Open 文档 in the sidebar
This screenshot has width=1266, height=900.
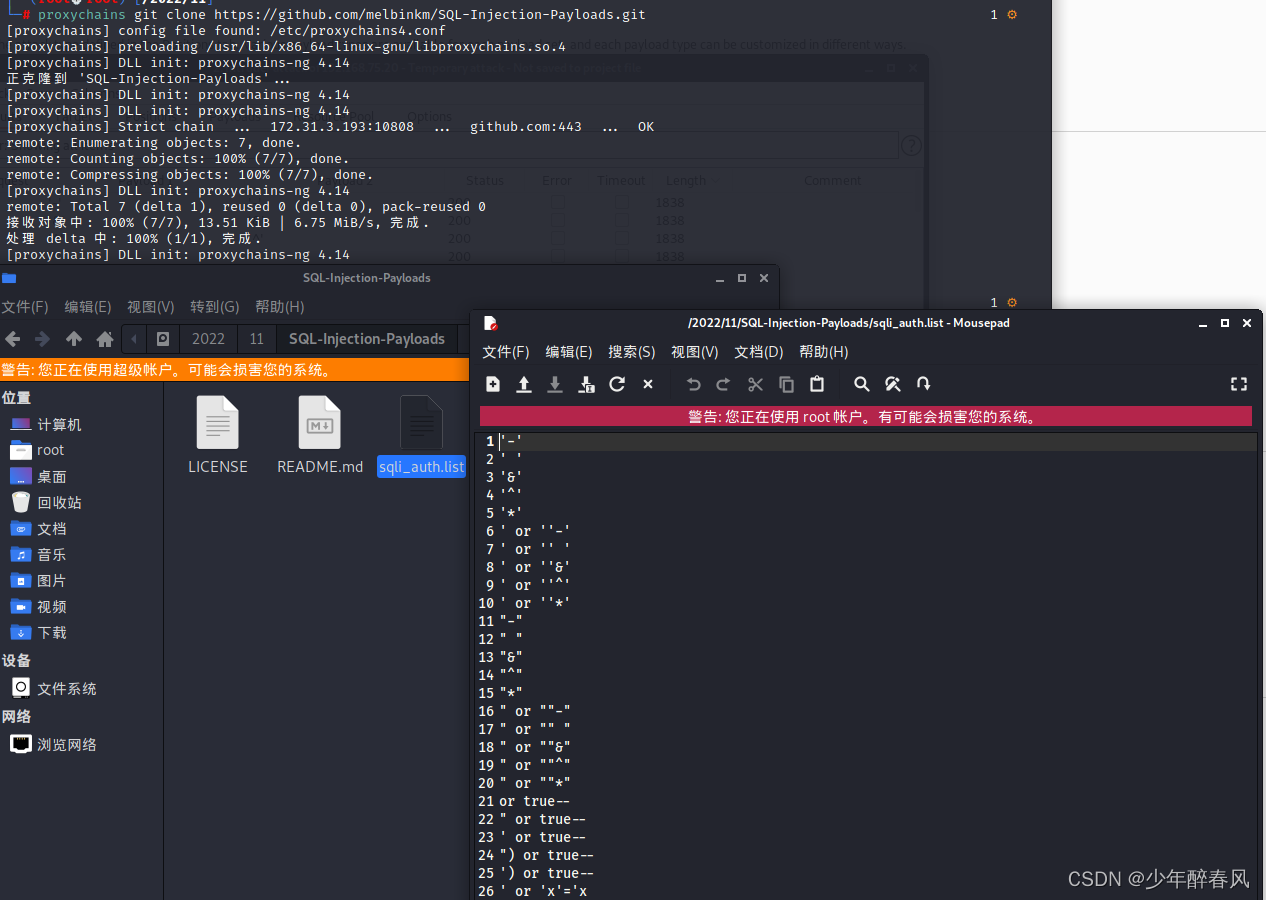[x=39, y=529]
